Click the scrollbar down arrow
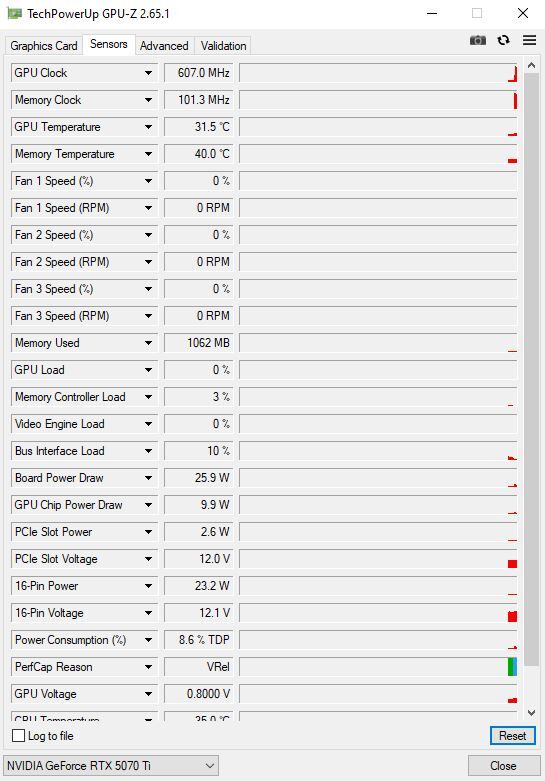Viewport: 545px width, 781px height. (x=532, y=713)
